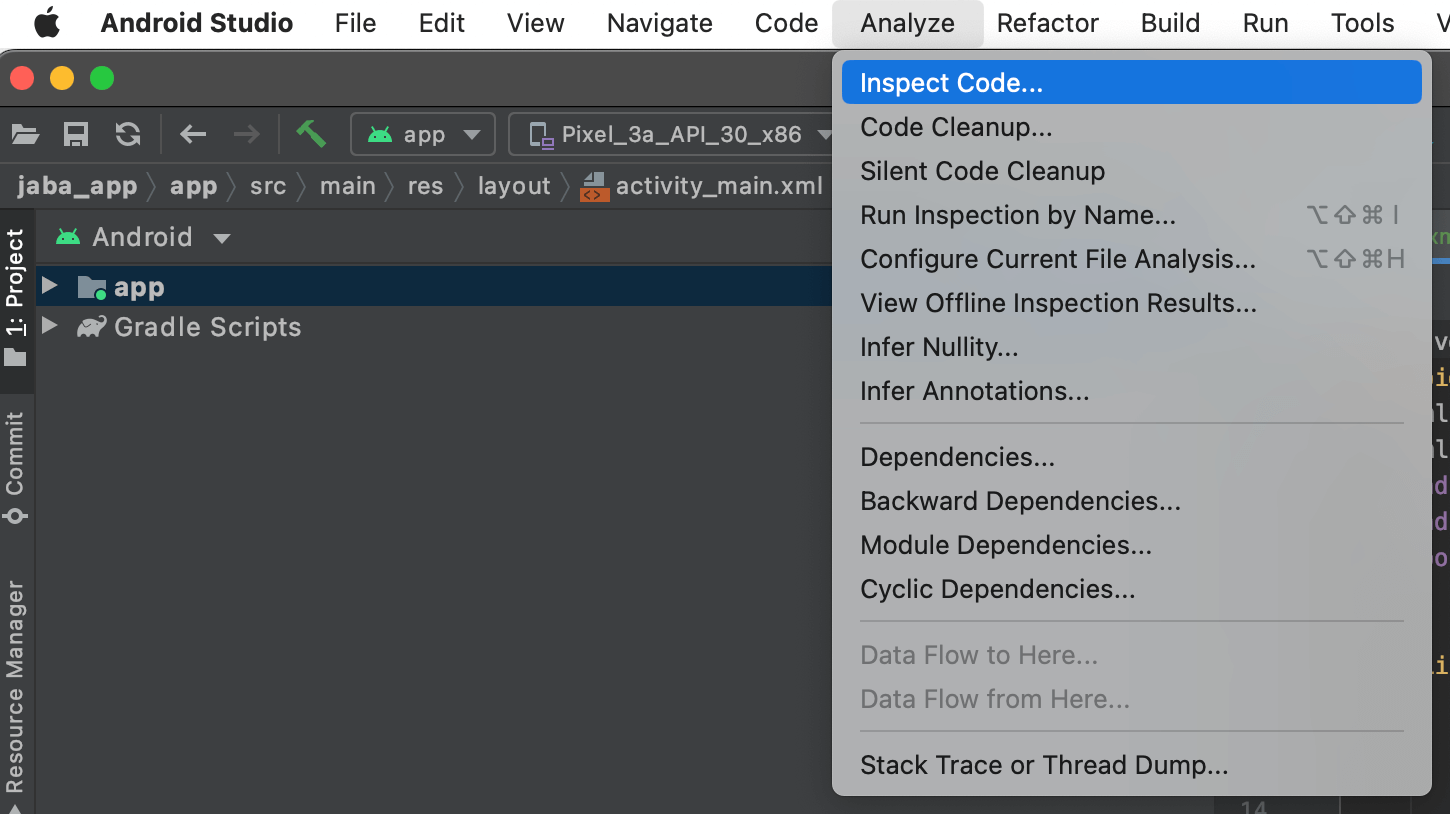Select the Gradle Scripts row

pos(434,327)
